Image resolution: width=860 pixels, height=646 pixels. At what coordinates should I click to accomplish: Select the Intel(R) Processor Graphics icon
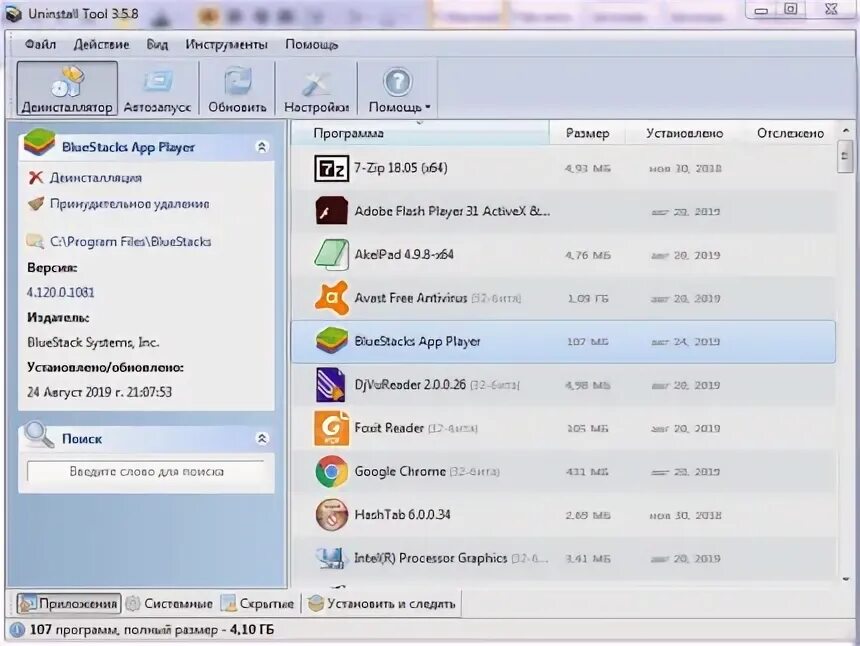tap(331, 558)
